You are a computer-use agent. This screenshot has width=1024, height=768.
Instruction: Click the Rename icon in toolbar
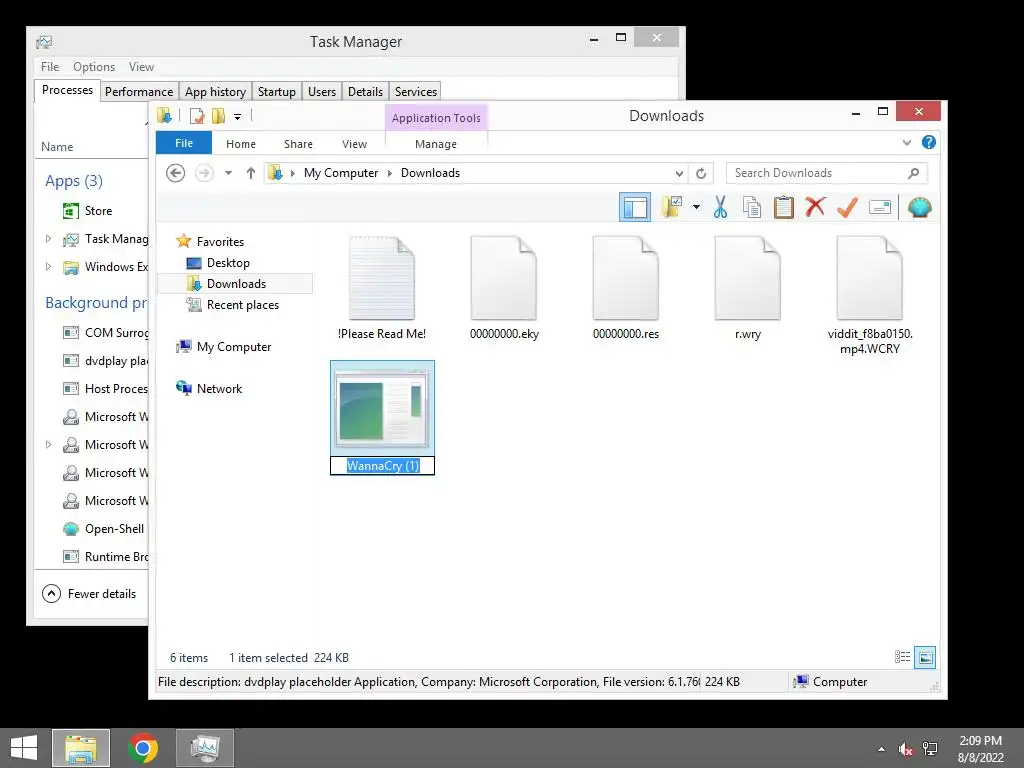[880, 208]
